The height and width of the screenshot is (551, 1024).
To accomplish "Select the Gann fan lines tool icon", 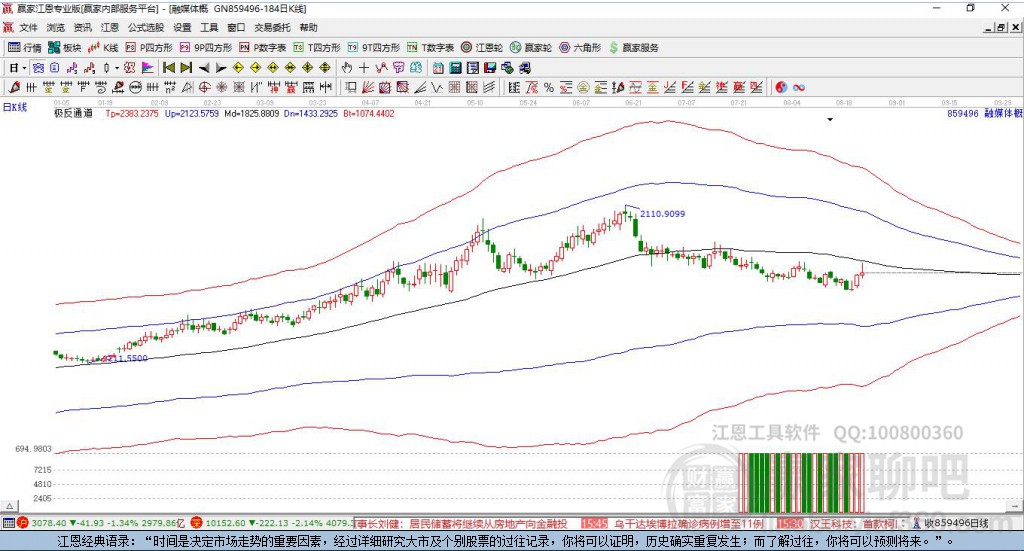I will coord(368,87).
